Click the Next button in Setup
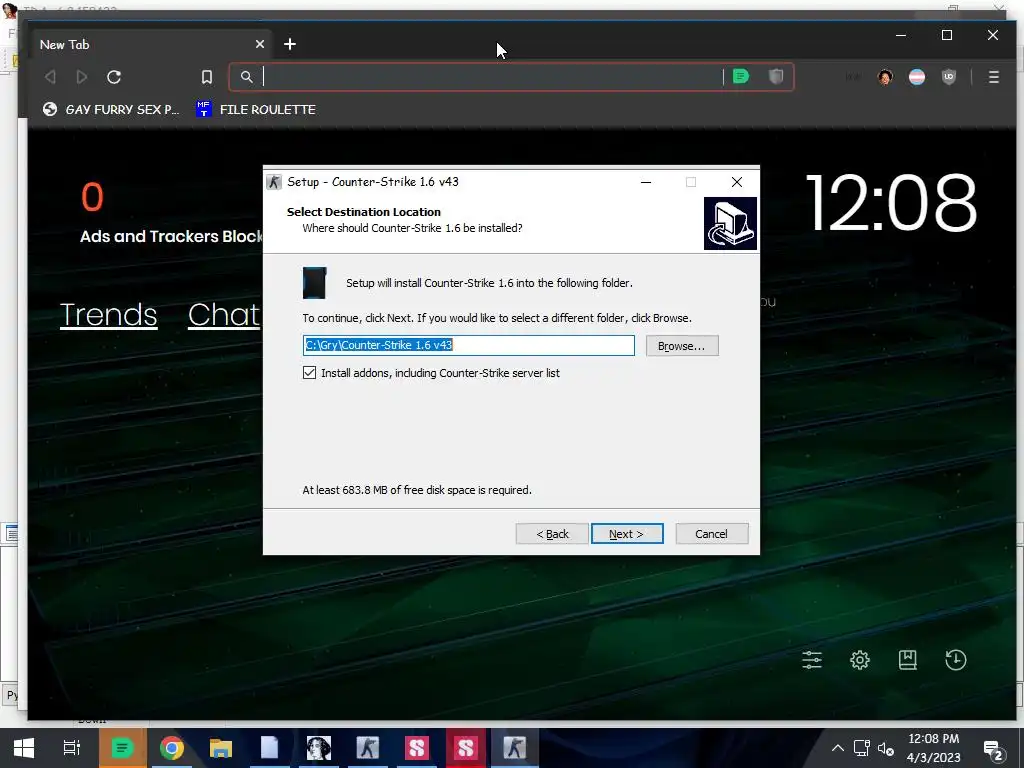 (x=627, y=534)
